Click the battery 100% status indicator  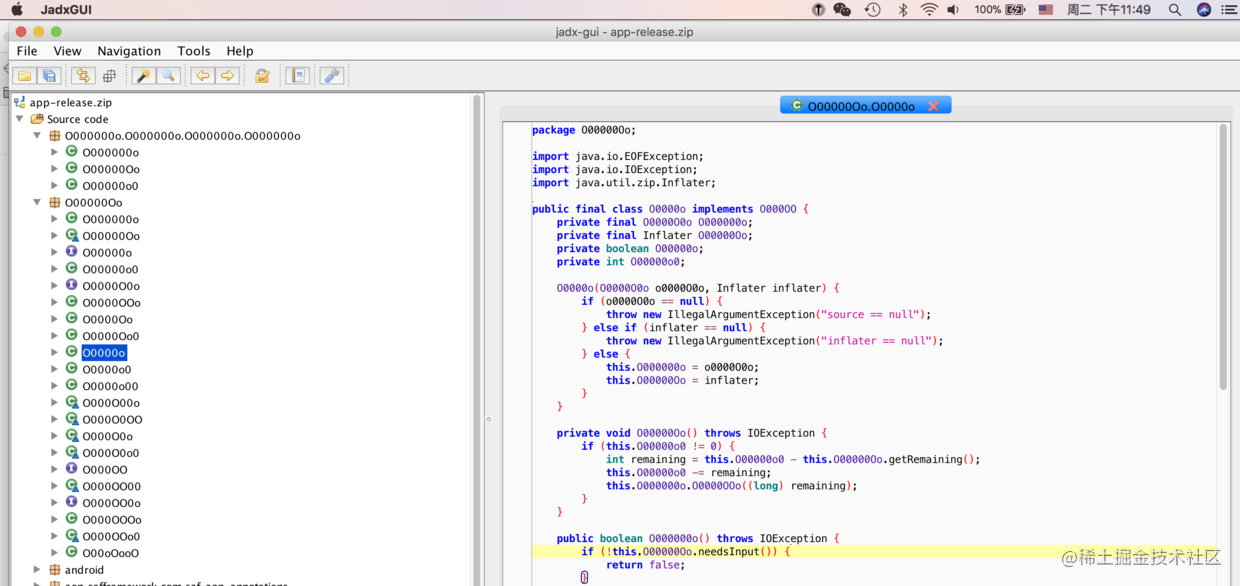pos(1000,9)
